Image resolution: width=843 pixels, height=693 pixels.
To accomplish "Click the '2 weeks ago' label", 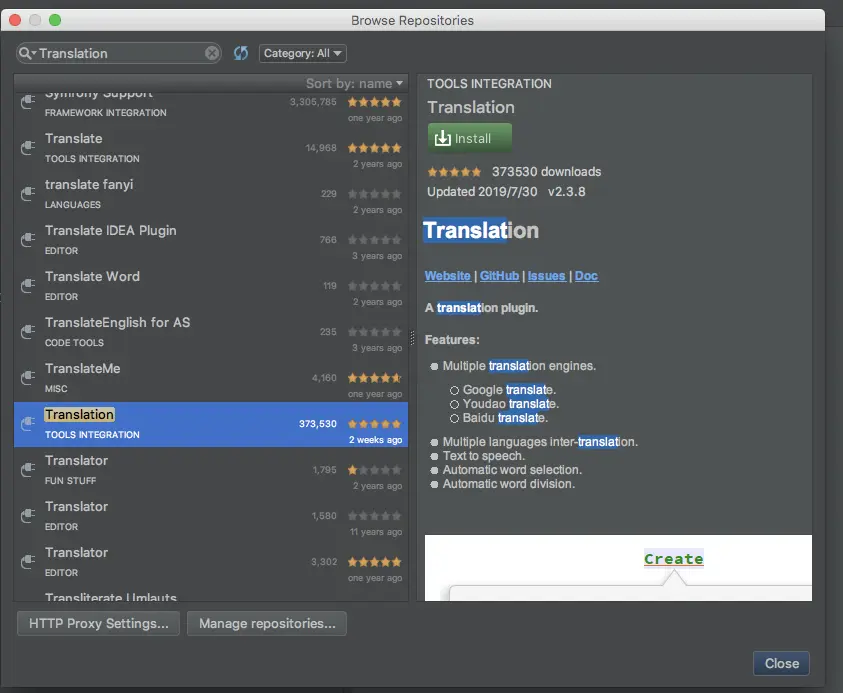I will pos(375,440).
